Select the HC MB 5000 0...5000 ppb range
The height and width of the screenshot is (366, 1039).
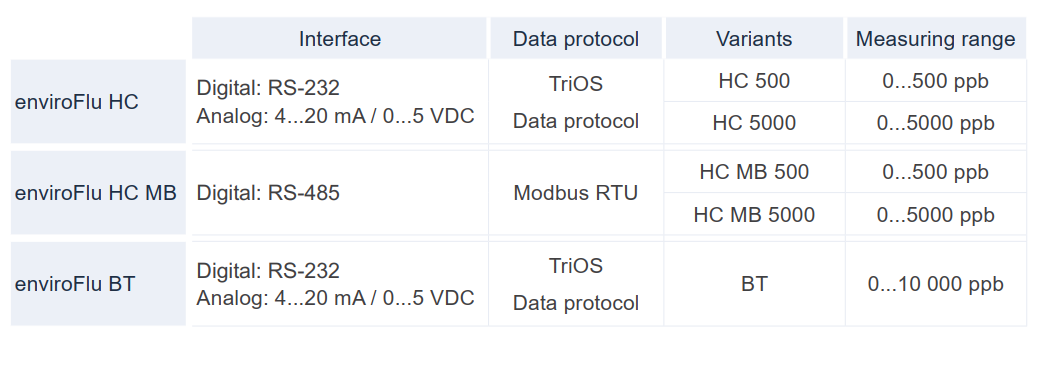pos(936,214)
